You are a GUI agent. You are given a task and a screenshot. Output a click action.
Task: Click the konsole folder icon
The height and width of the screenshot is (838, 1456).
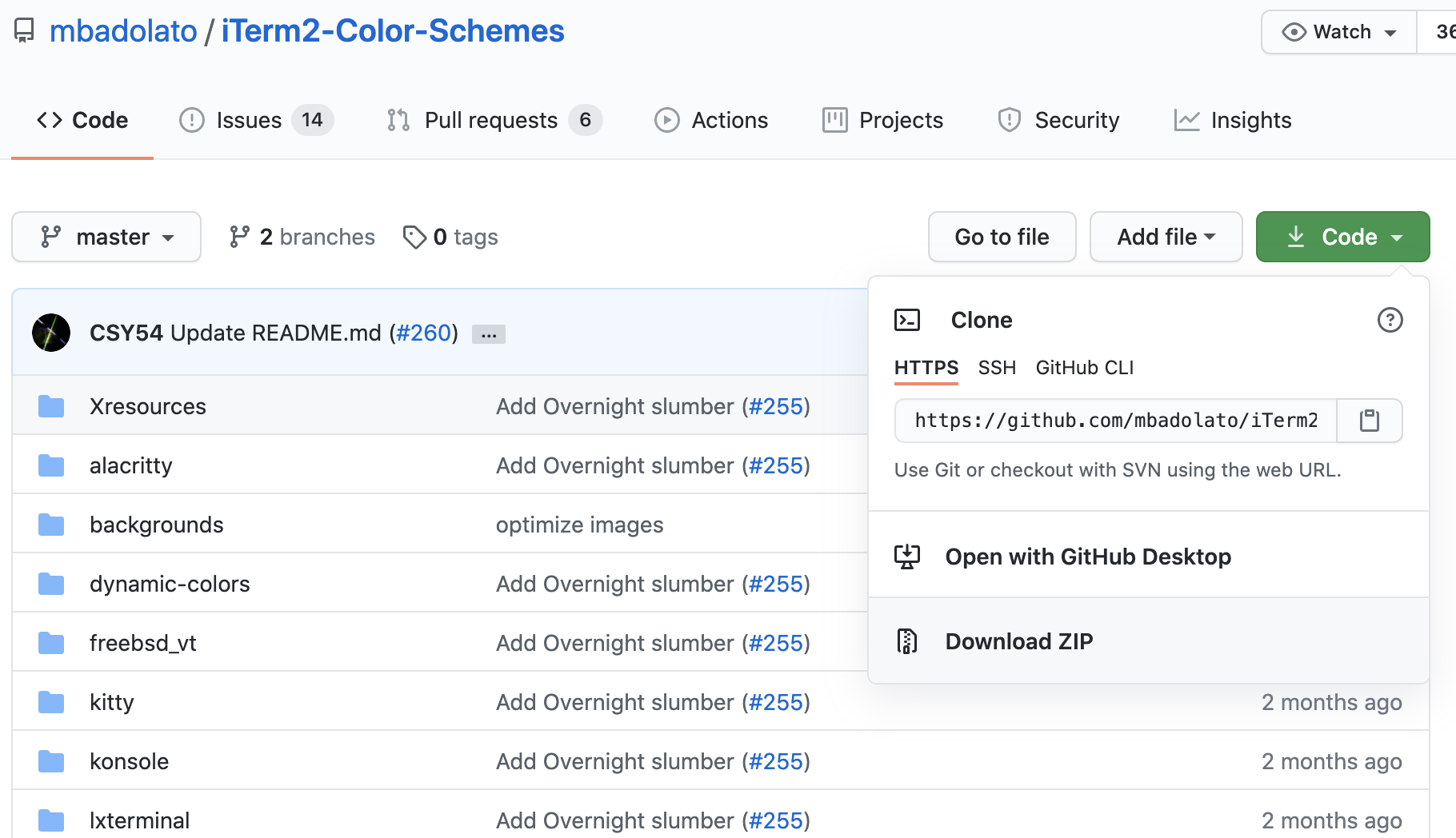pyautogui.click(x=51, y=761)
